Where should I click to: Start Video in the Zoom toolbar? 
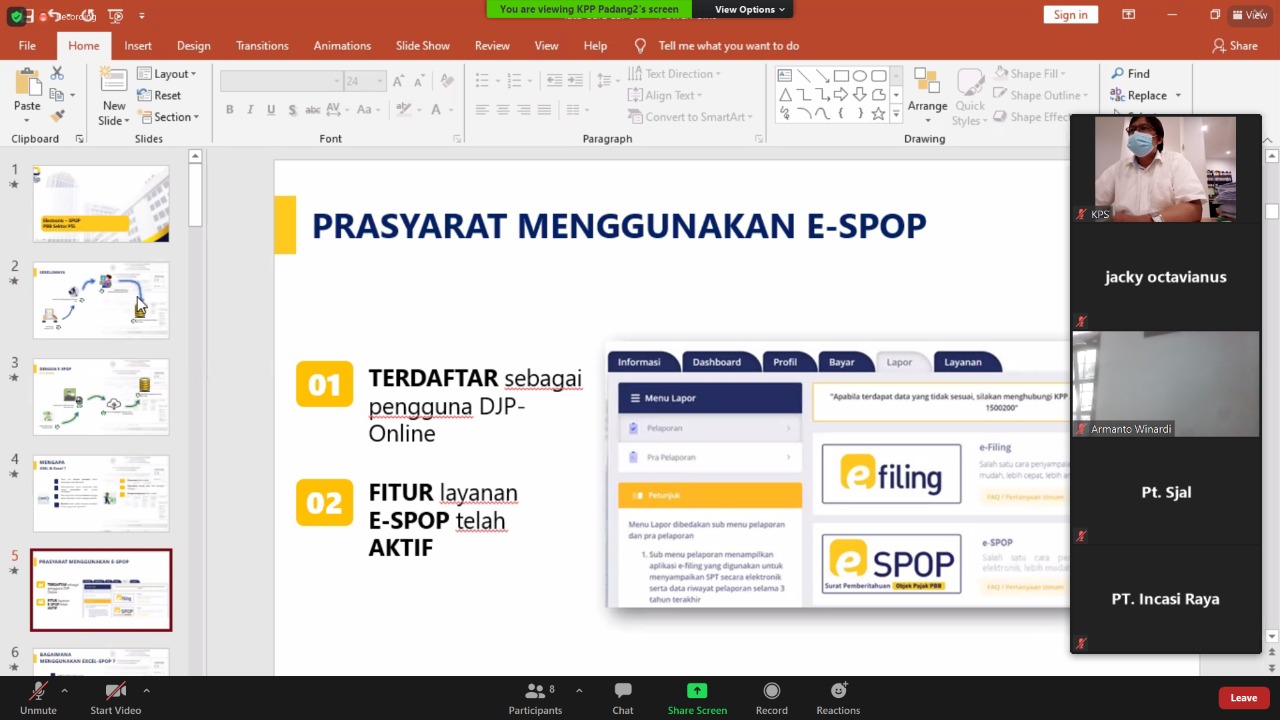tap(115, 691)
